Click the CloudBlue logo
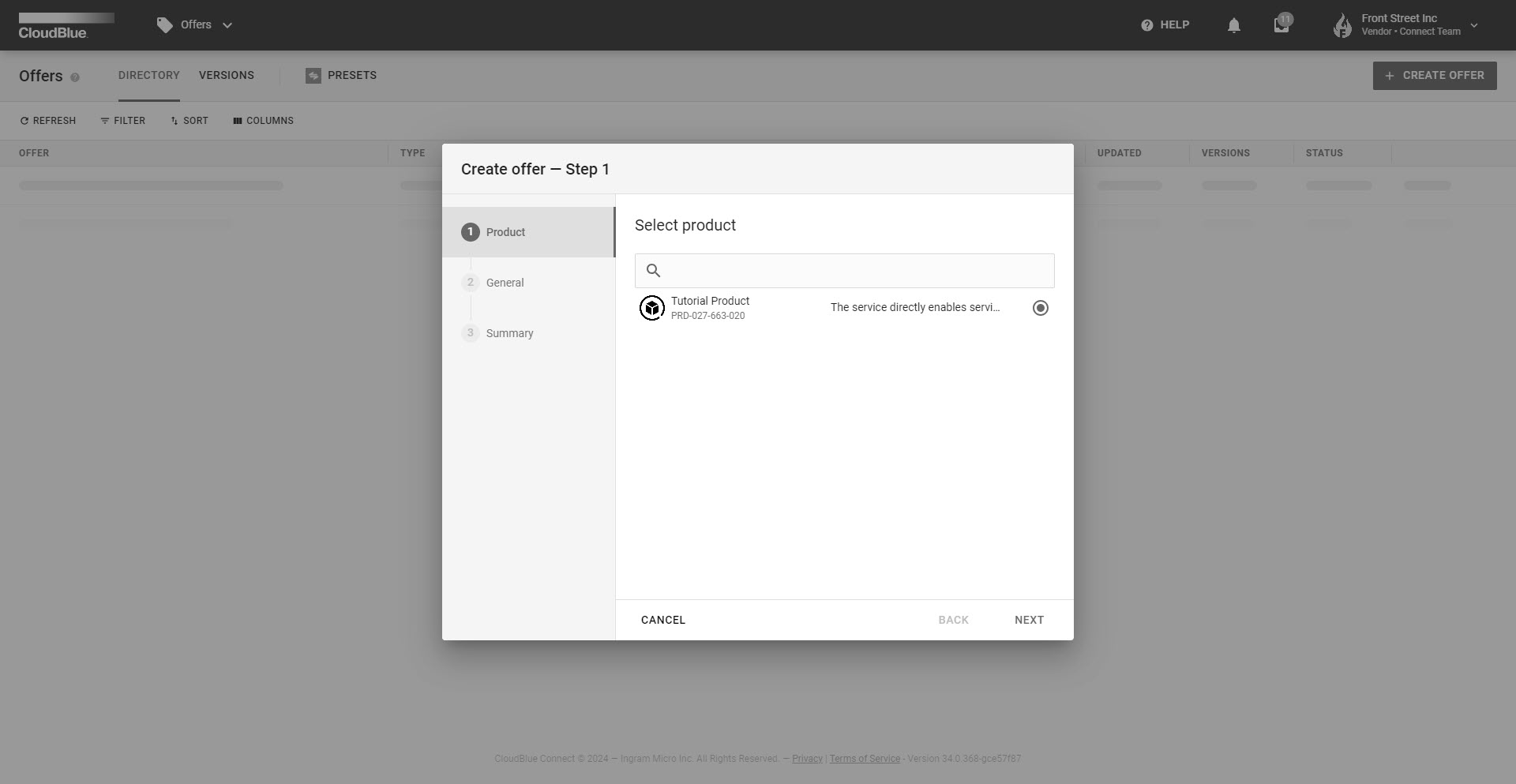 pos(66,25)
